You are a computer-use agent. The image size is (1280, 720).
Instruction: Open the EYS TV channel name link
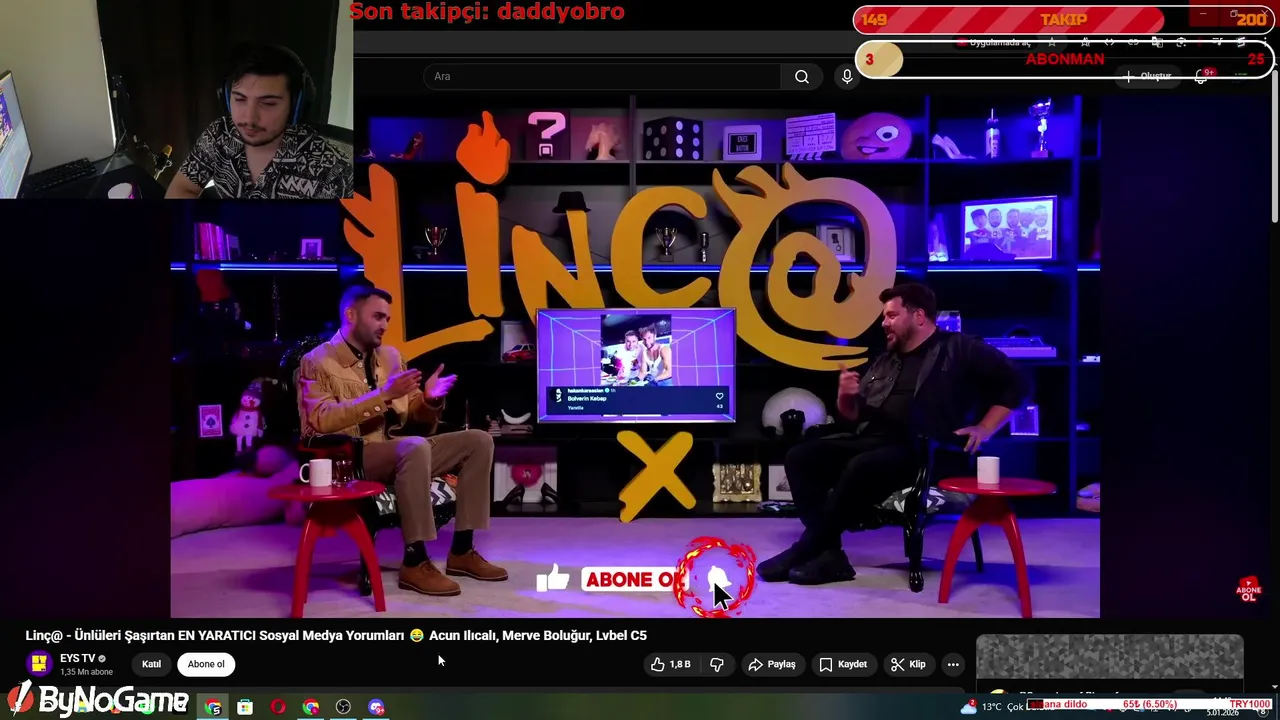[77, 658]
